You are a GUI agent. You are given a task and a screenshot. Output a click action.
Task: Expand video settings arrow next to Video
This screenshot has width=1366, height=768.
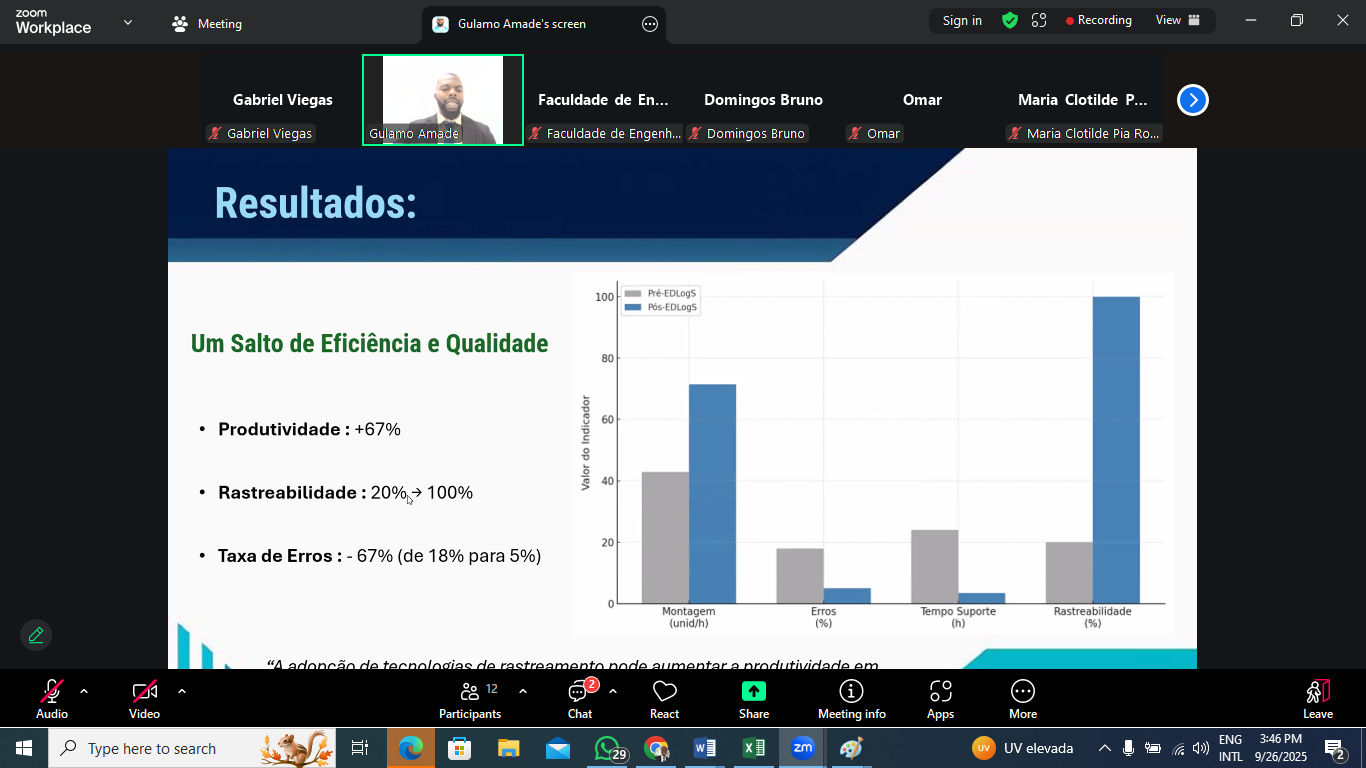[182, 691]
